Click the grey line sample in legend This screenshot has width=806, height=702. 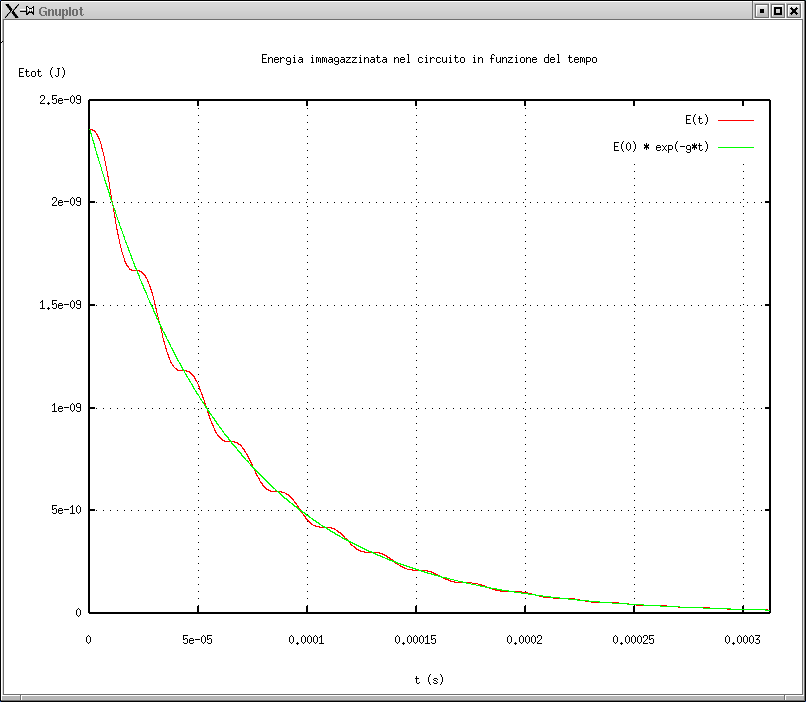(735, 147)
